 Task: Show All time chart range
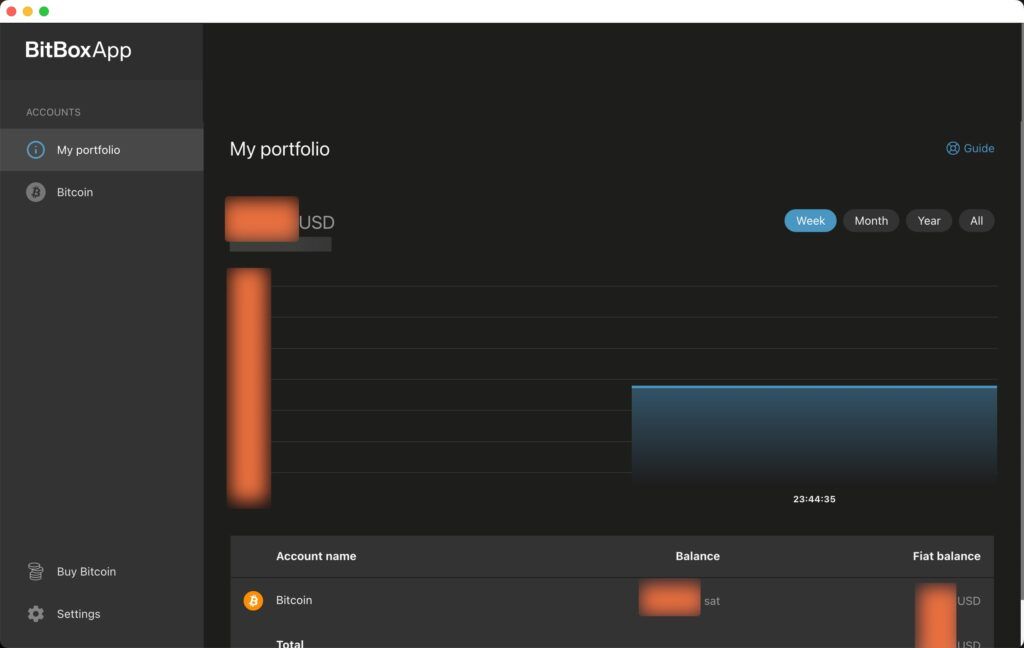pyautogui.click(x=976, y=221)
